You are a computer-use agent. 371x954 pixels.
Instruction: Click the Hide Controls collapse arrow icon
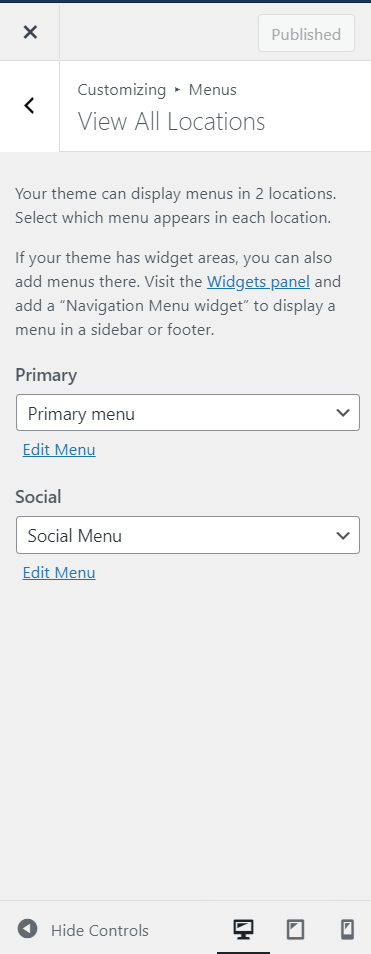tap(27, 929)
